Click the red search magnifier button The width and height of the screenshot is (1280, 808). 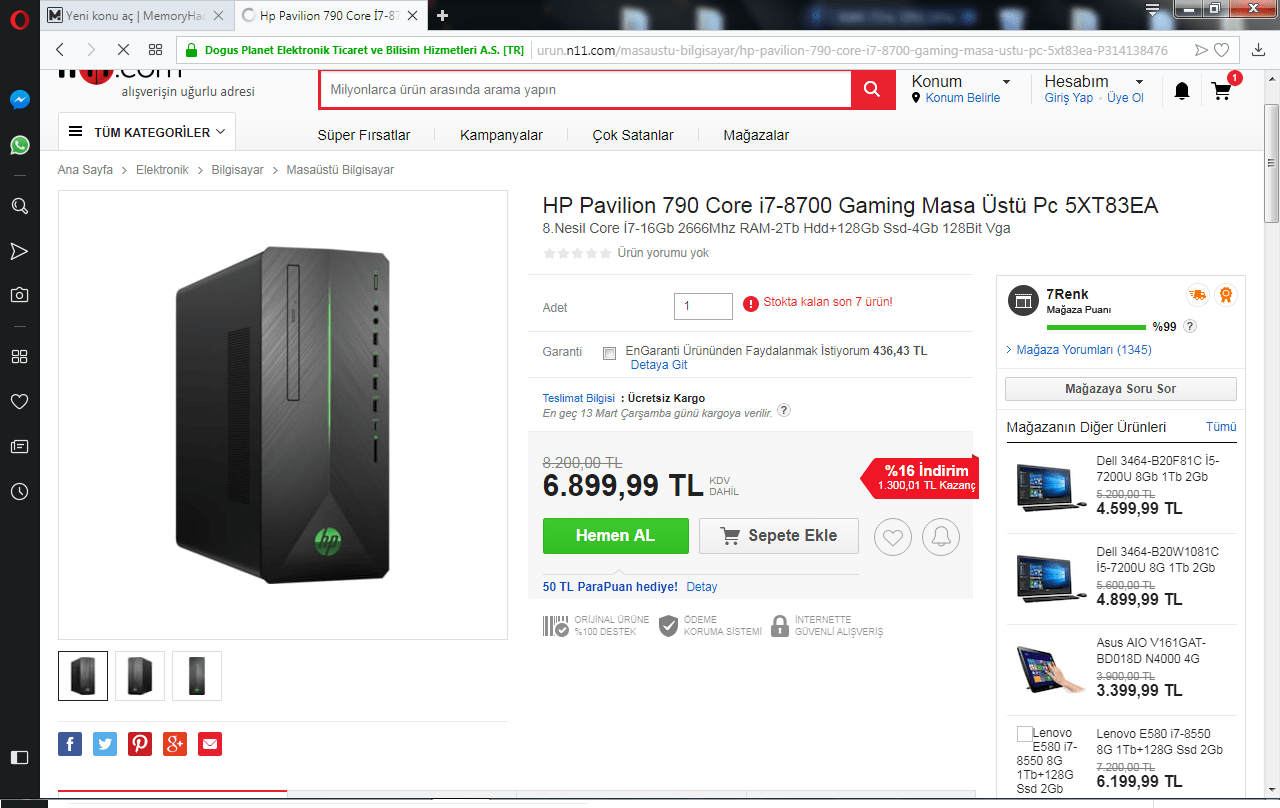[x=872, y=90]
